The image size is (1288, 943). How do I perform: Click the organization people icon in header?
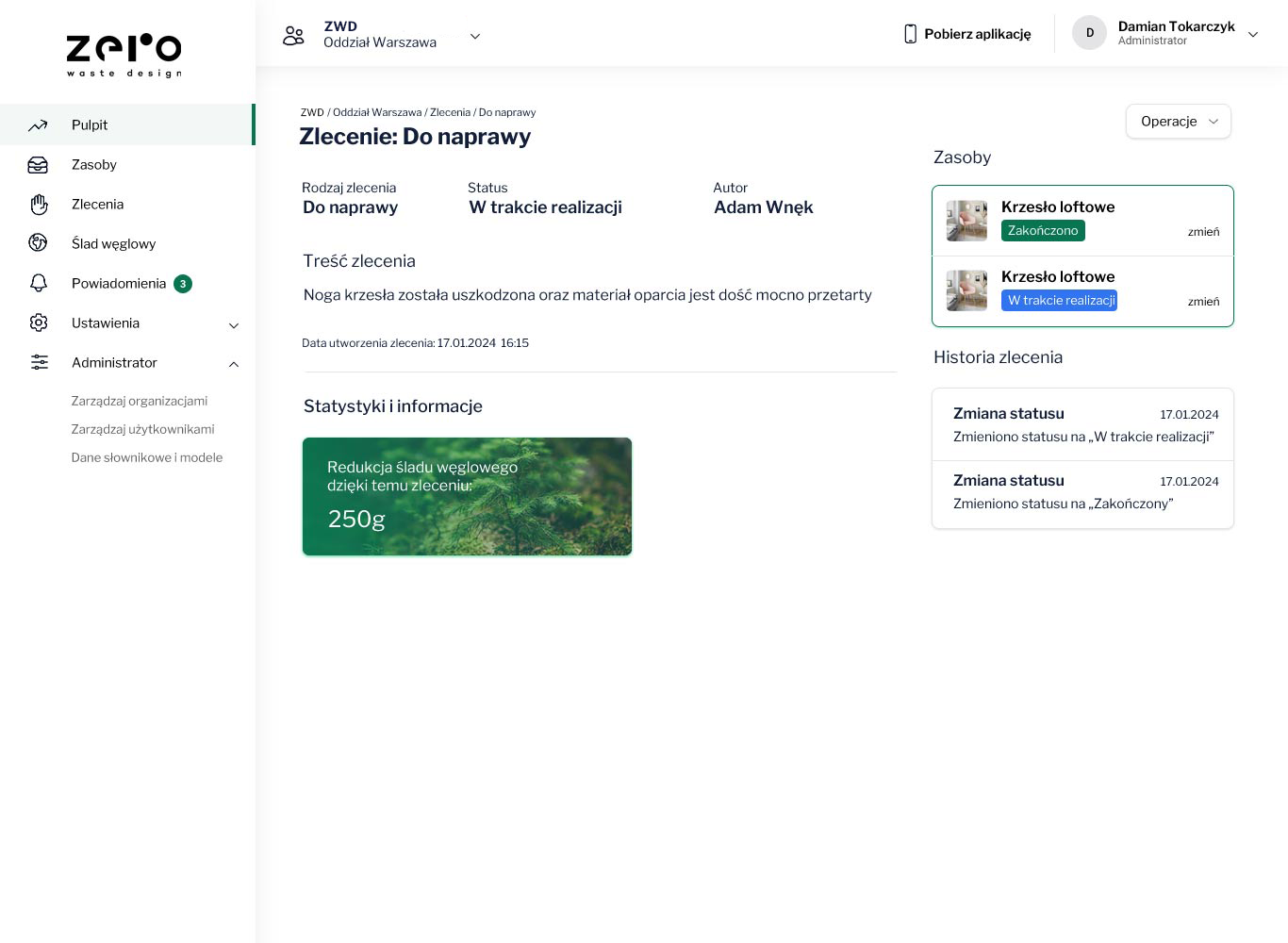[293, 36]
